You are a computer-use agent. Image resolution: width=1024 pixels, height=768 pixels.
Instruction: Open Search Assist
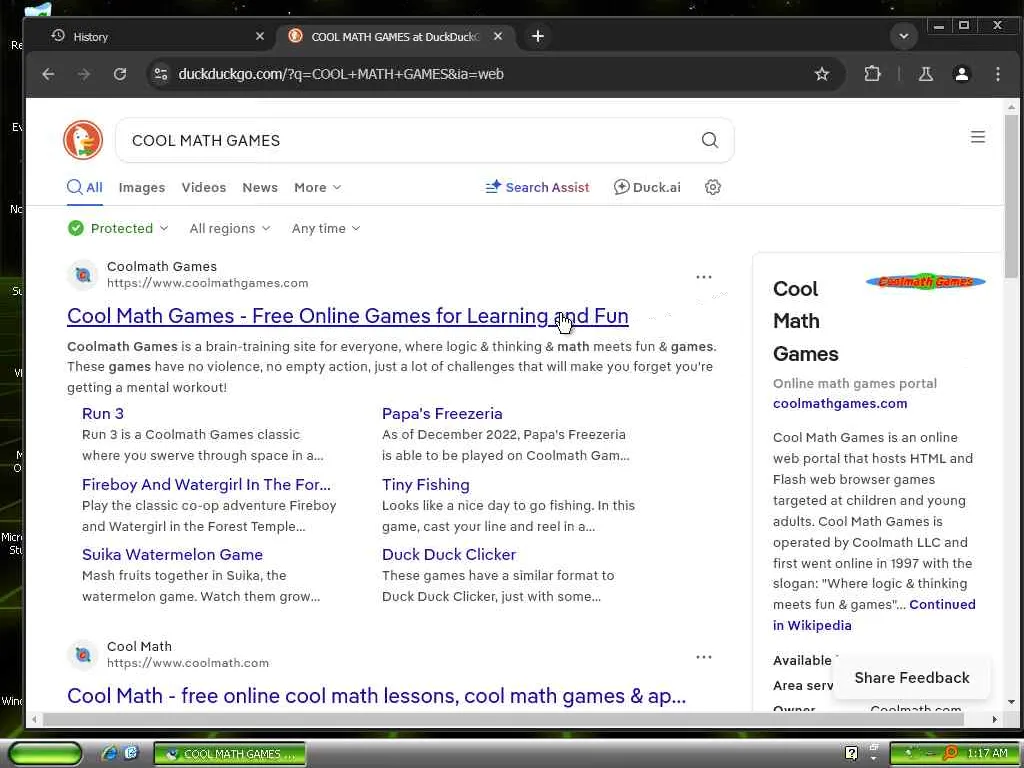[x=537, y=187]
